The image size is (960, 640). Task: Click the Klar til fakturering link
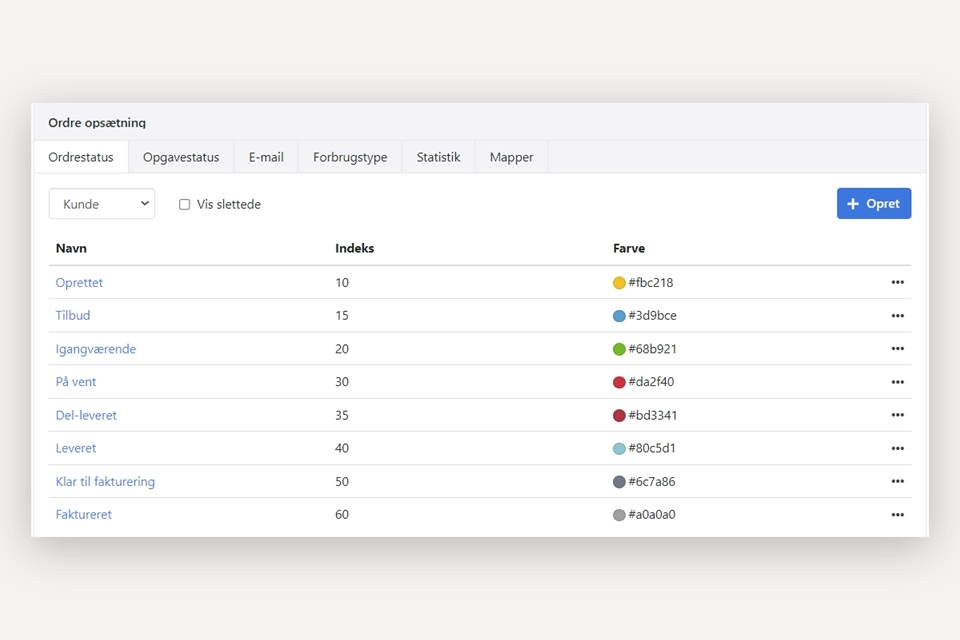[x=105, y=482]
